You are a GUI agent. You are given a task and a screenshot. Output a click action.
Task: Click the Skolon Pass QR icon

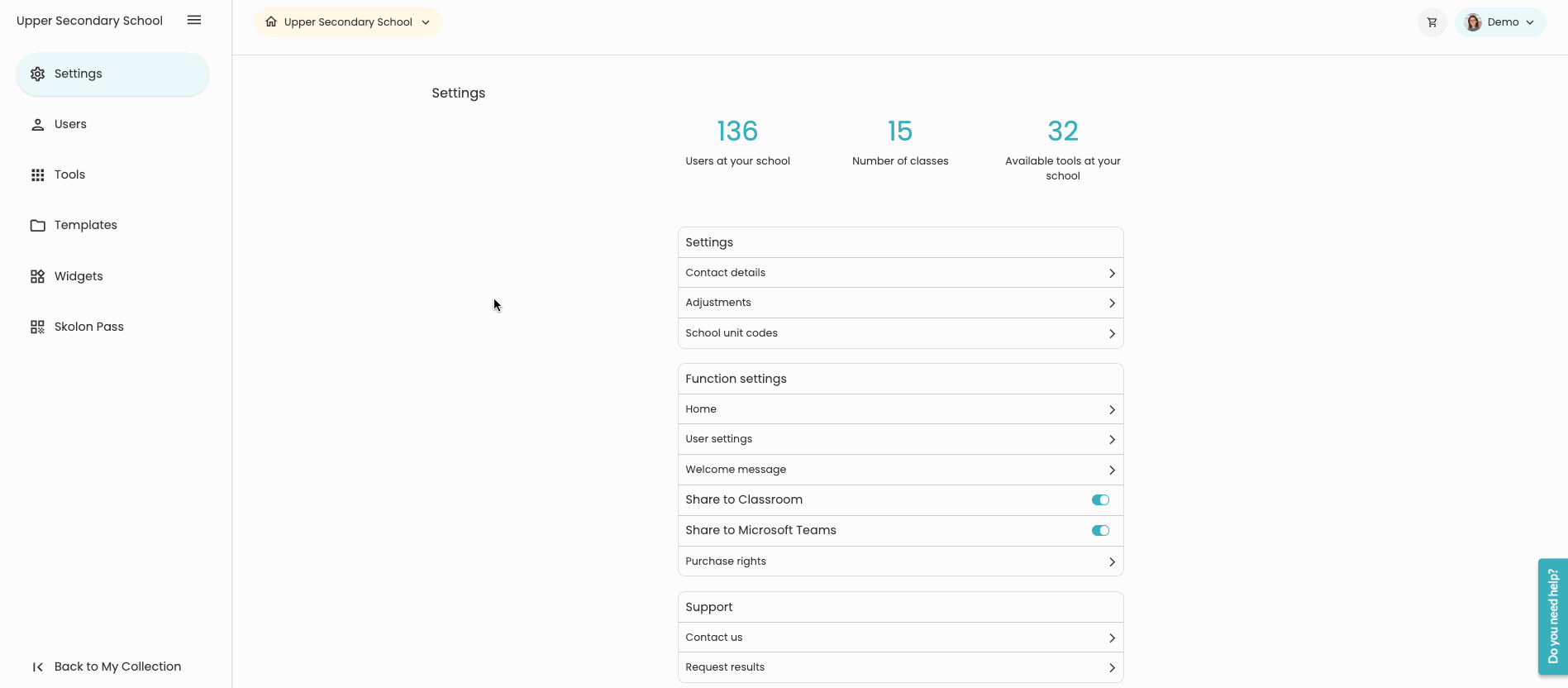pos(37,327)
